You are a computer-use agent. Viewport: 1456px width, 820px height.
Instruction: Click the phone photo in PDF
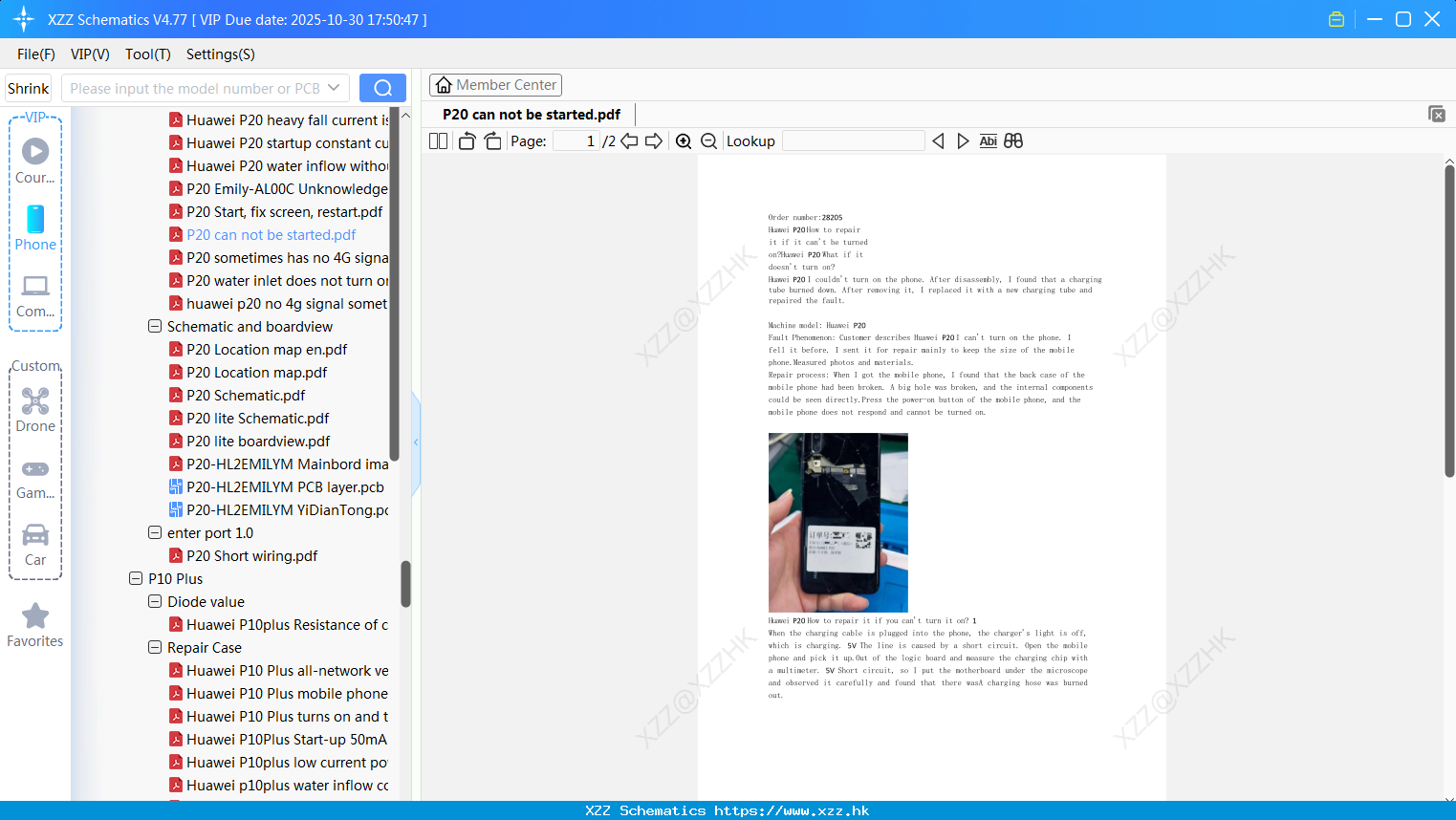[837, 523]
